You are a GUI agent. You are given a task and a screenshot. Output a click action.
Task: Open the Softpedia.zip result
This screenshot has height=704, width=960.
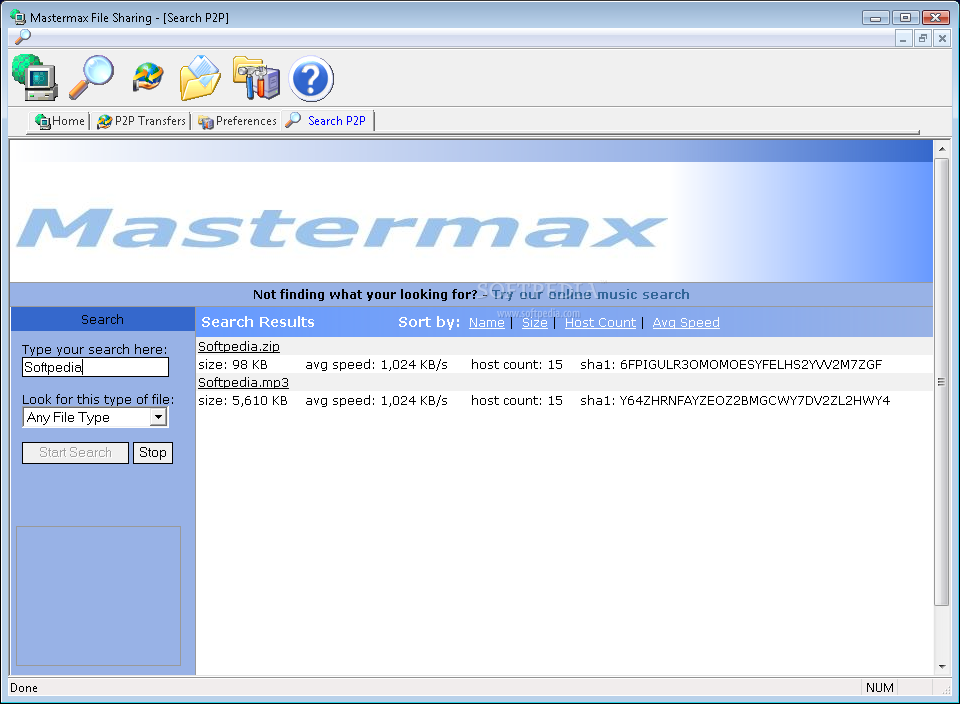coord(239,346)
